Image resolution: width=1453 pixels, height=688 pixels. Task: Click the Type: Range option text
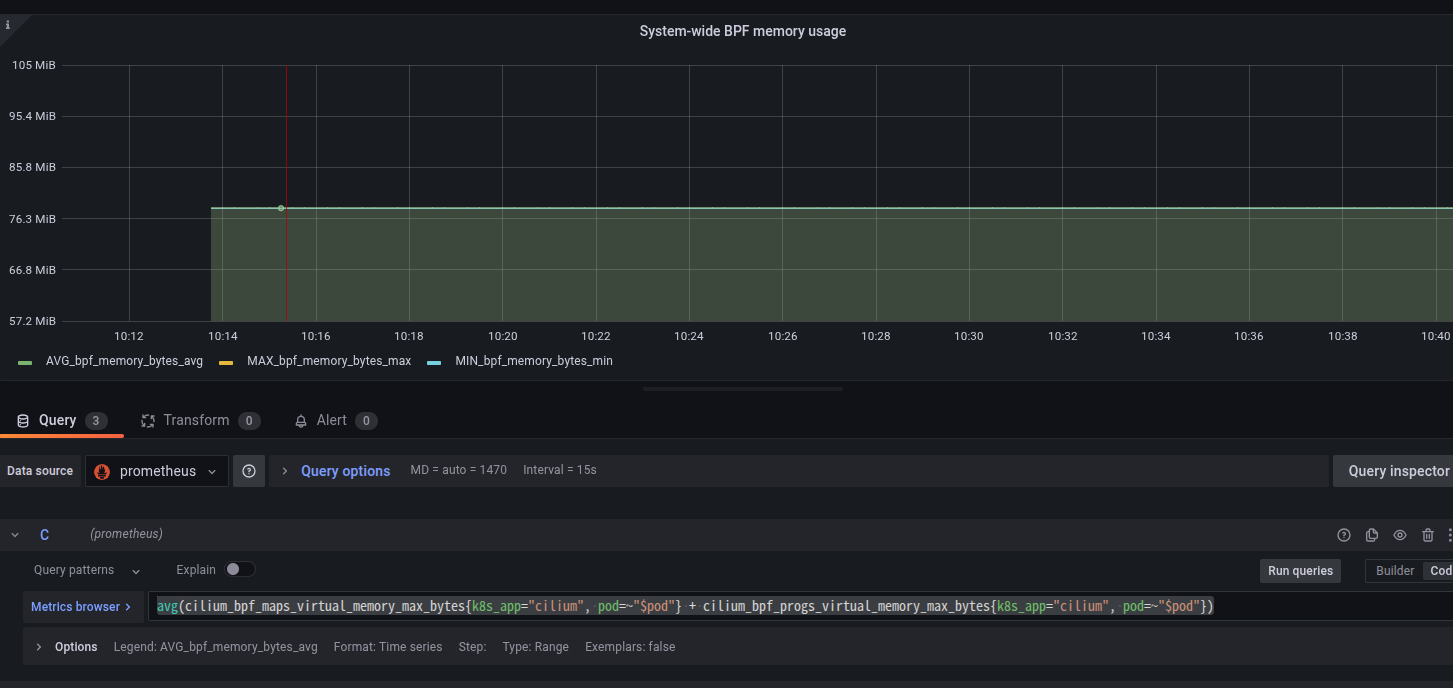(x=535, y=647)
